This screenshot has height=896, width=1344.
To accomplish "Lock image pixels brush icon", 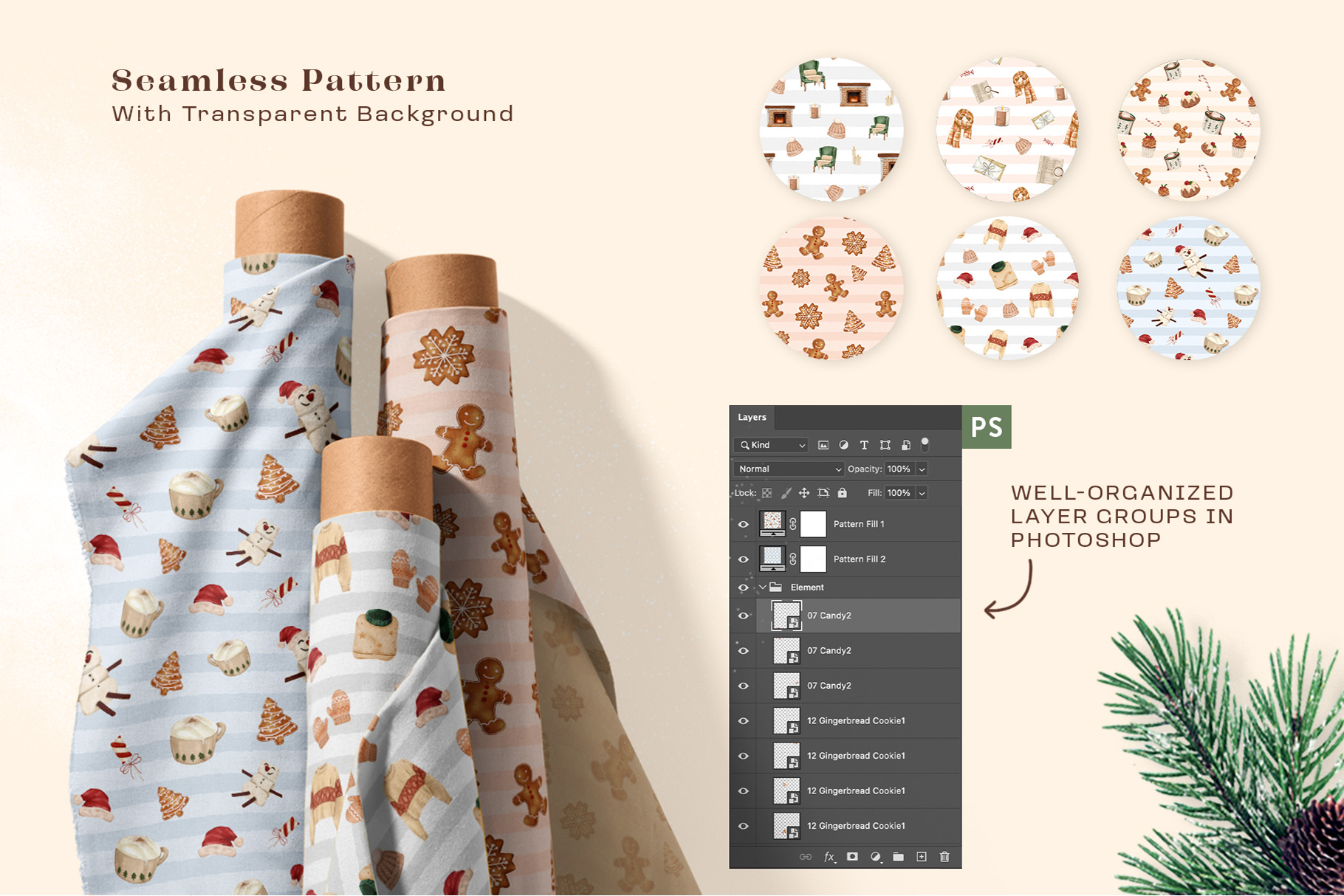I will pos(786,493).
